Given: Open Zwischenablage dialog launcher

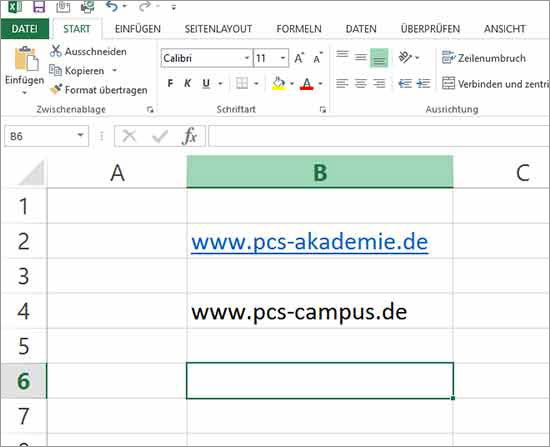Looking at the screenshot, I should 150,110.
